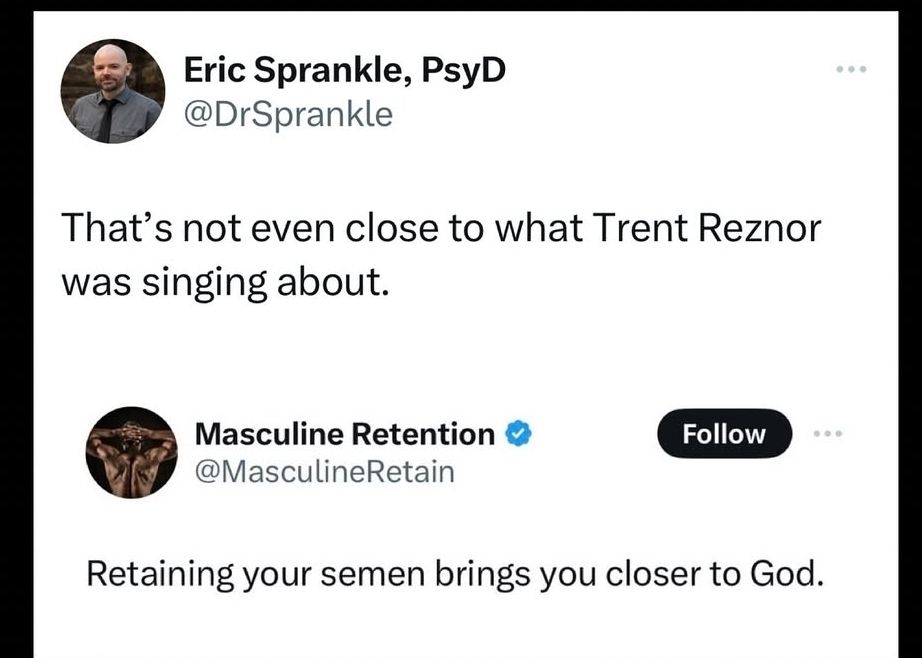Image resolution: width=922 pixels, height=658 pixels.
Task: Click Eric Sprankle's profile picture
Action: [112, 92]
